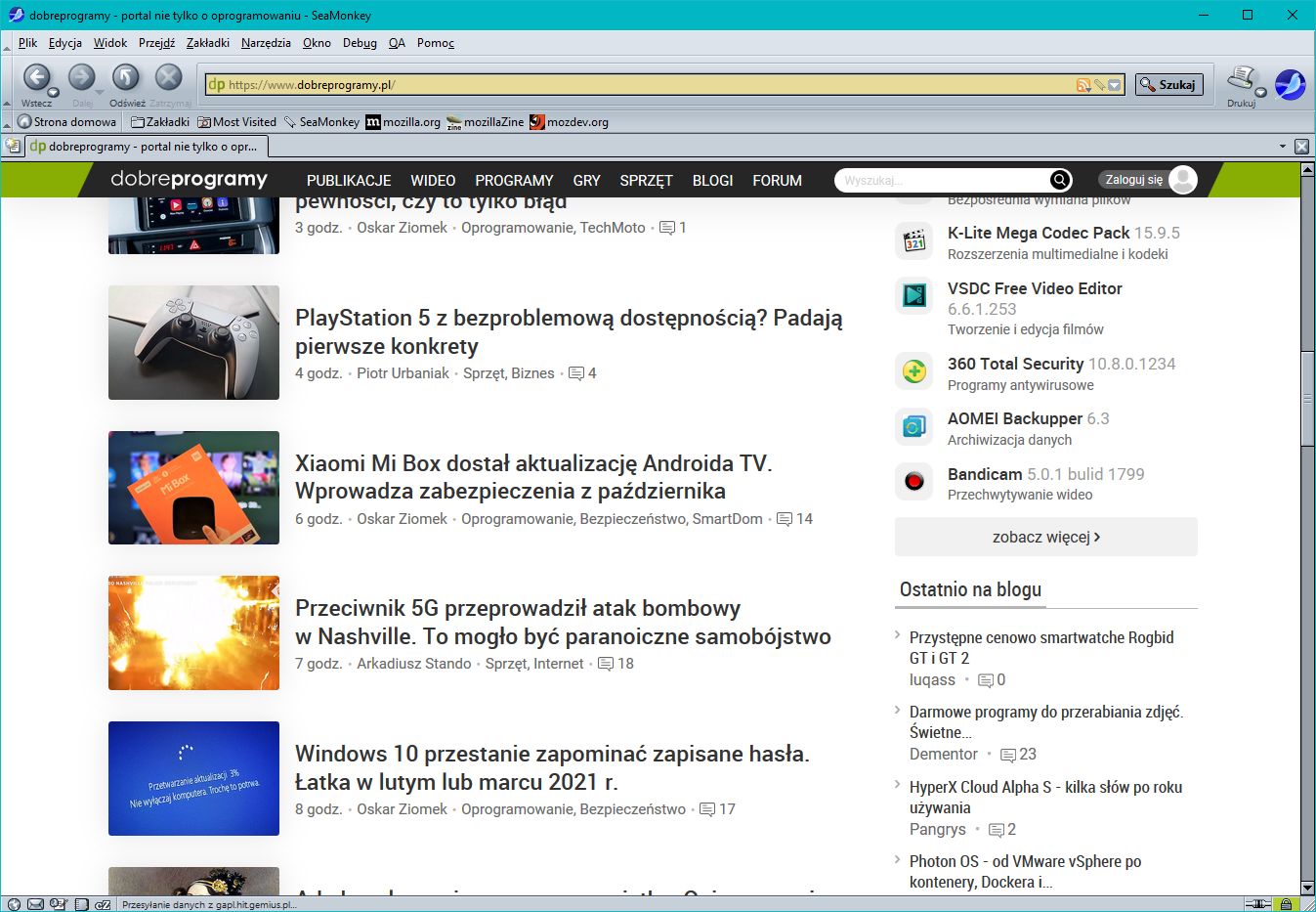Open the Most Visited bookmark folder
Screen dimensions: 1316x912
(x=236, y=122)
